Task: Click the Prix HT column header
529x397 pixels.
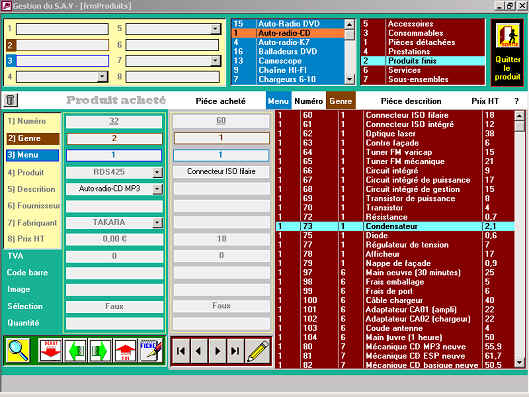Action: click(485, 101)
